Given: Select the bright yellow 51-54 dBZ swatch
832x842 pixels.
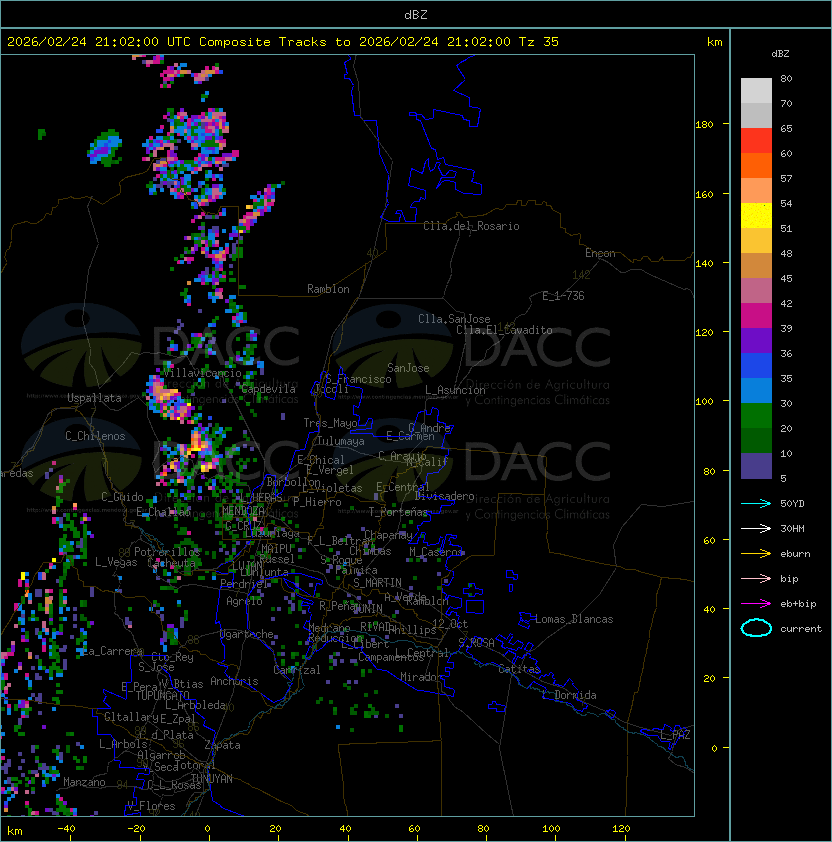Looking at the screenshot, I should coord(756,215).
